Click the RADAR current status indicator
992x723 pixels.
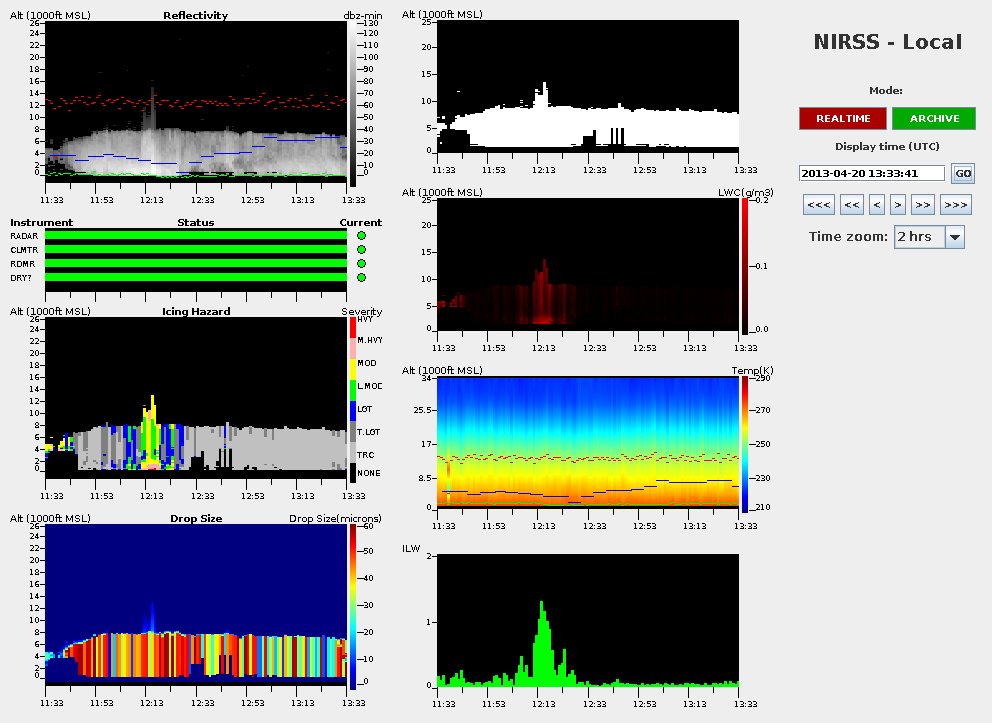pos(361,236)
